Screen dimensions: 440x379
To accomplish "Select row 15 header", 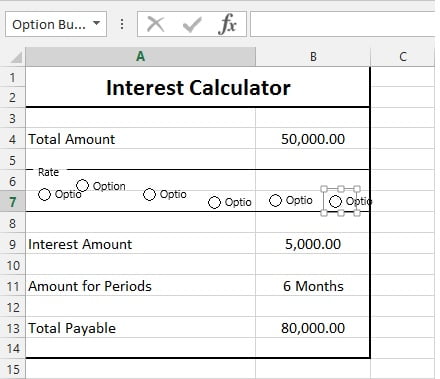I will (x=13, y=369).
